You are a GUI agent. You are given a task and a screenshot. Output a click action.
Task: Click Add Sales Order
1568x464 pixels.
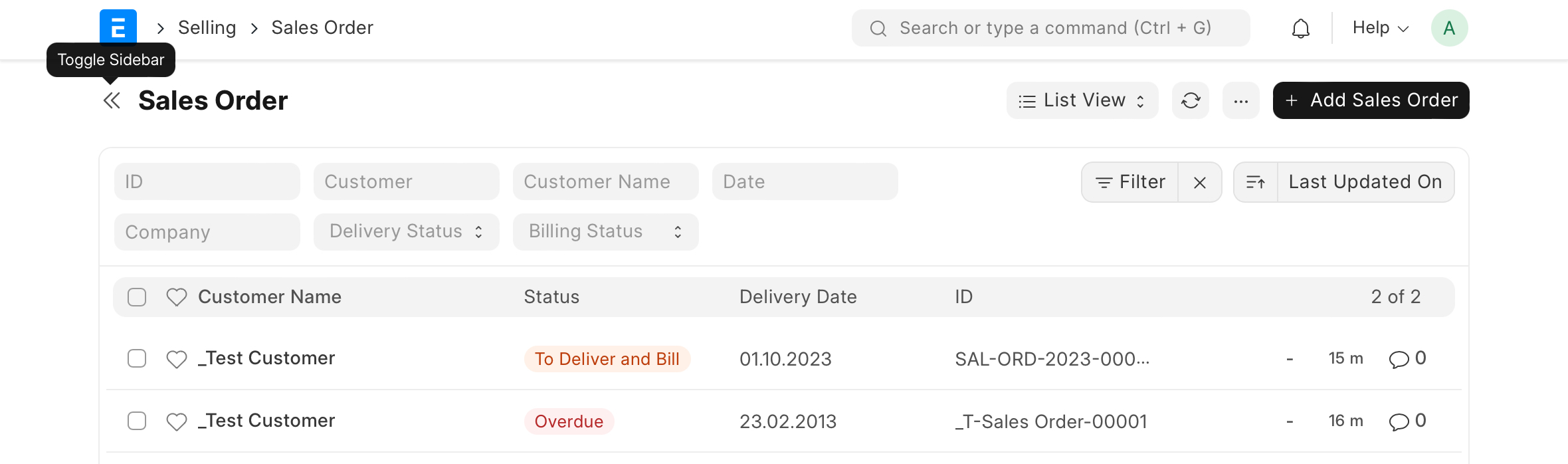[x=1369, y=100]
